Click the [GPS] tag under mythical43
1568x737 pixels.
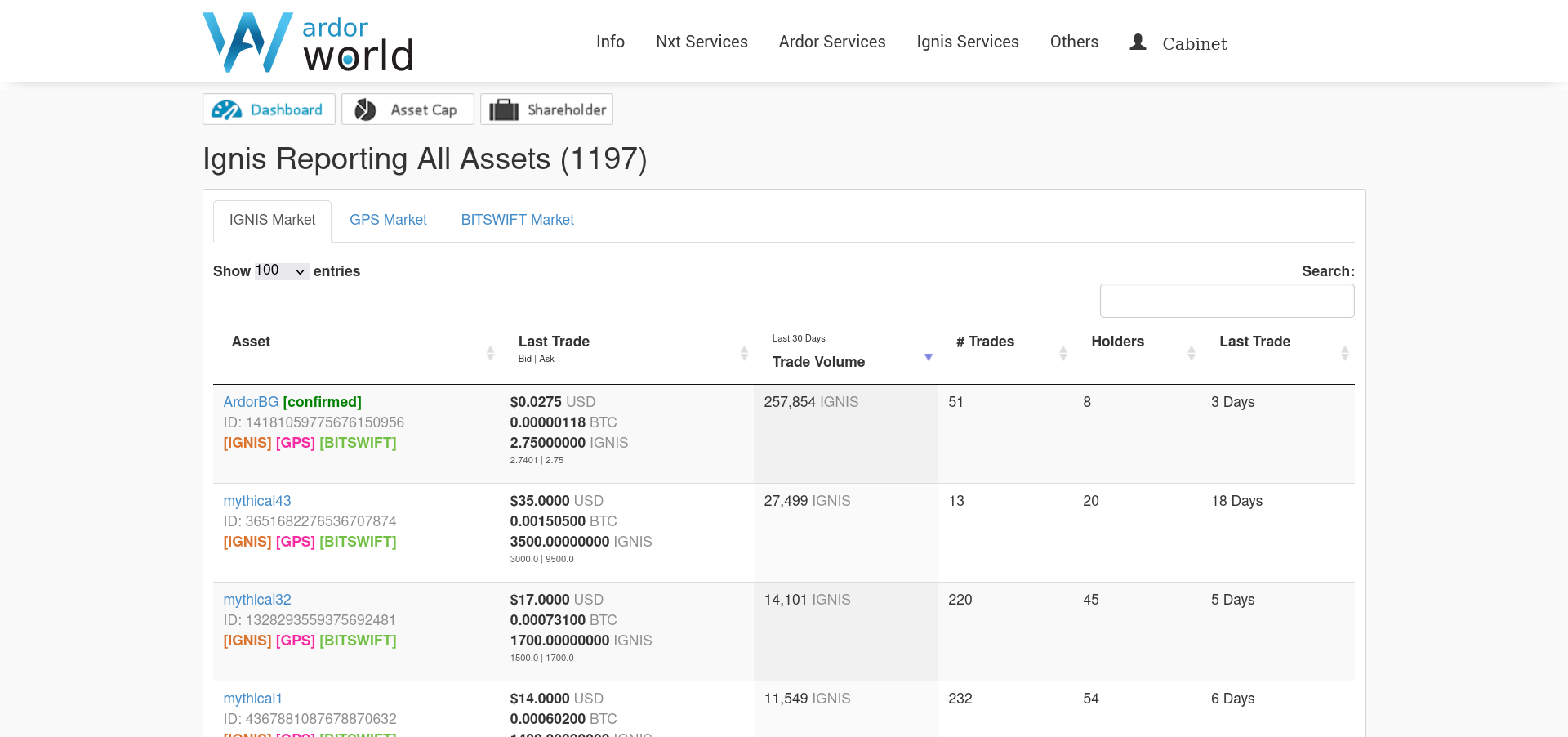coord(296,542)
